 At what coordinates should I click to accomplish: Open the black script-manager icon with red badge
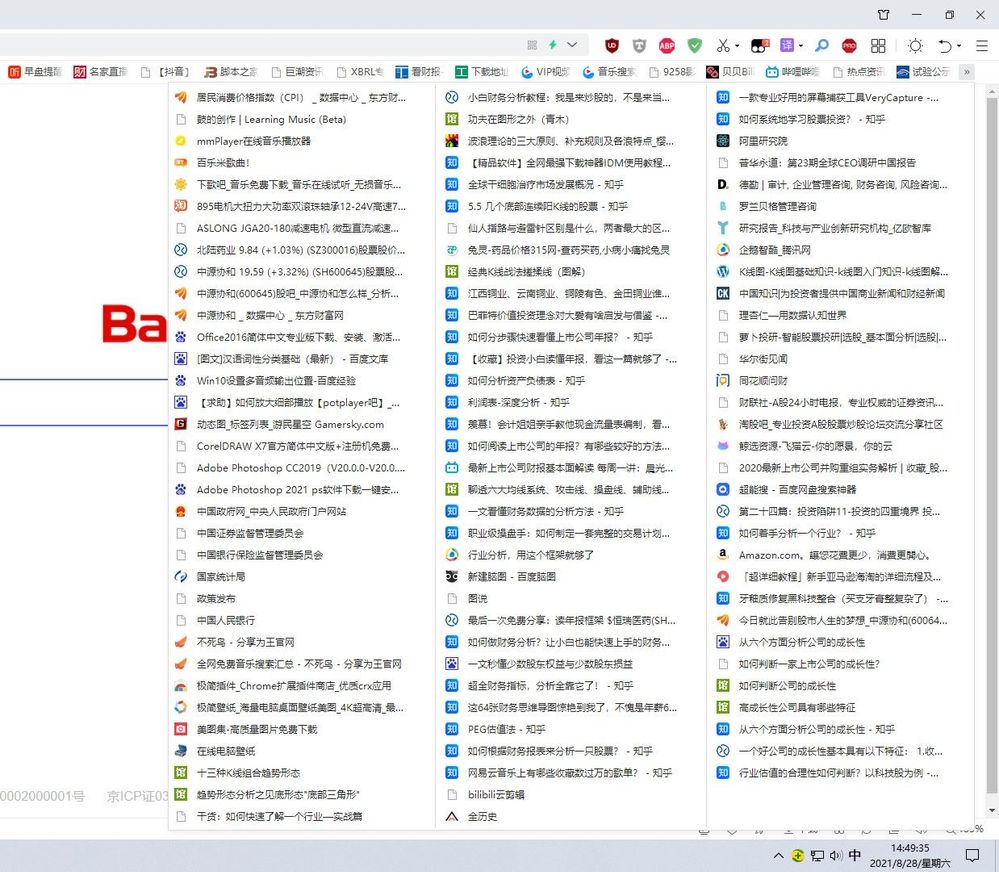pyautogui.click(x=760, y=45)
